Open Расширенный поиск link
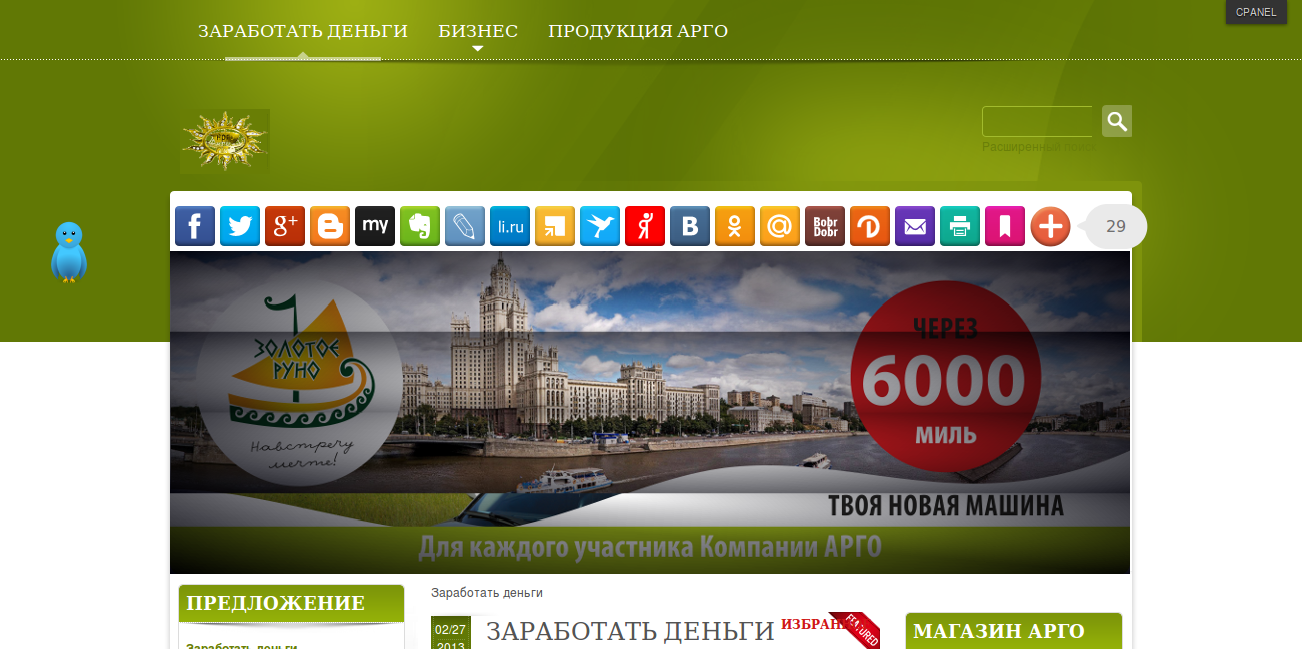 1039,147
